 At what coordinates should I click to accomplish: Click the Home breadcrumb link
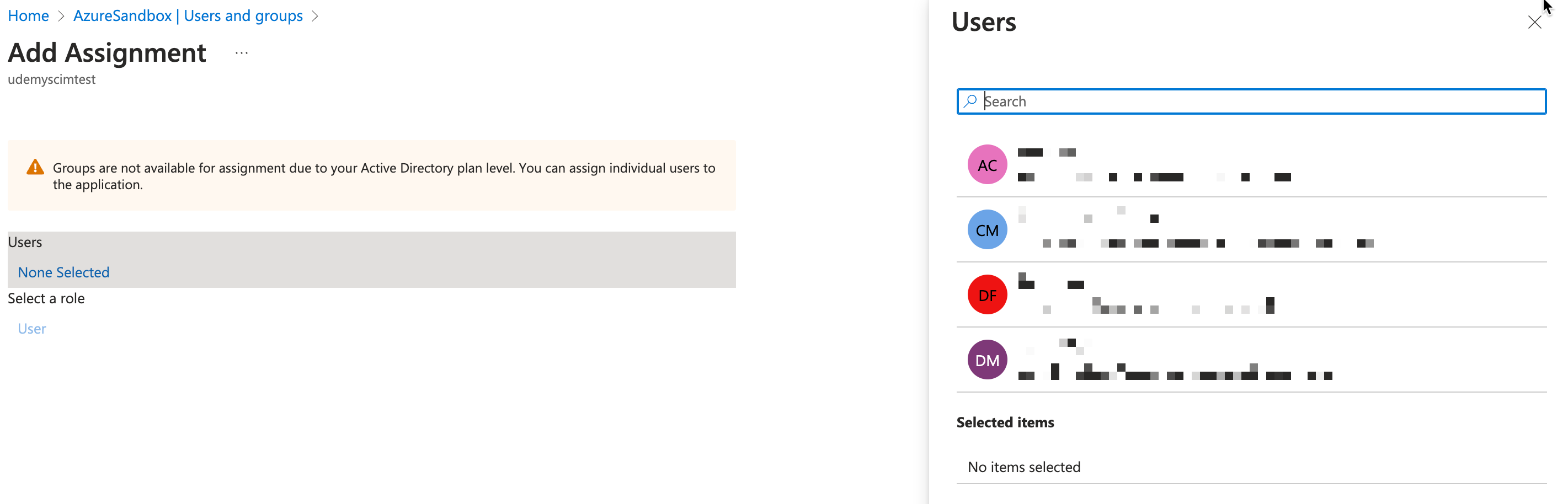point(28,16)
